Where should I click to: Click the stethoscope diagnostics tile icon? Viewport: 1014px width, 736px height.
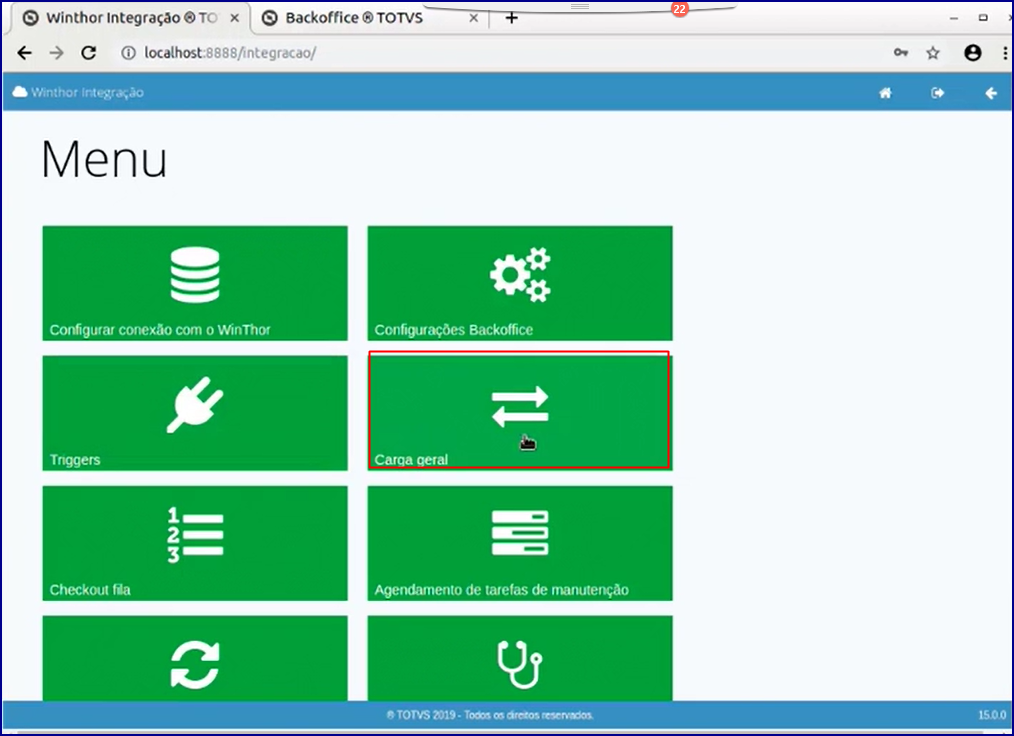[519, 664]
